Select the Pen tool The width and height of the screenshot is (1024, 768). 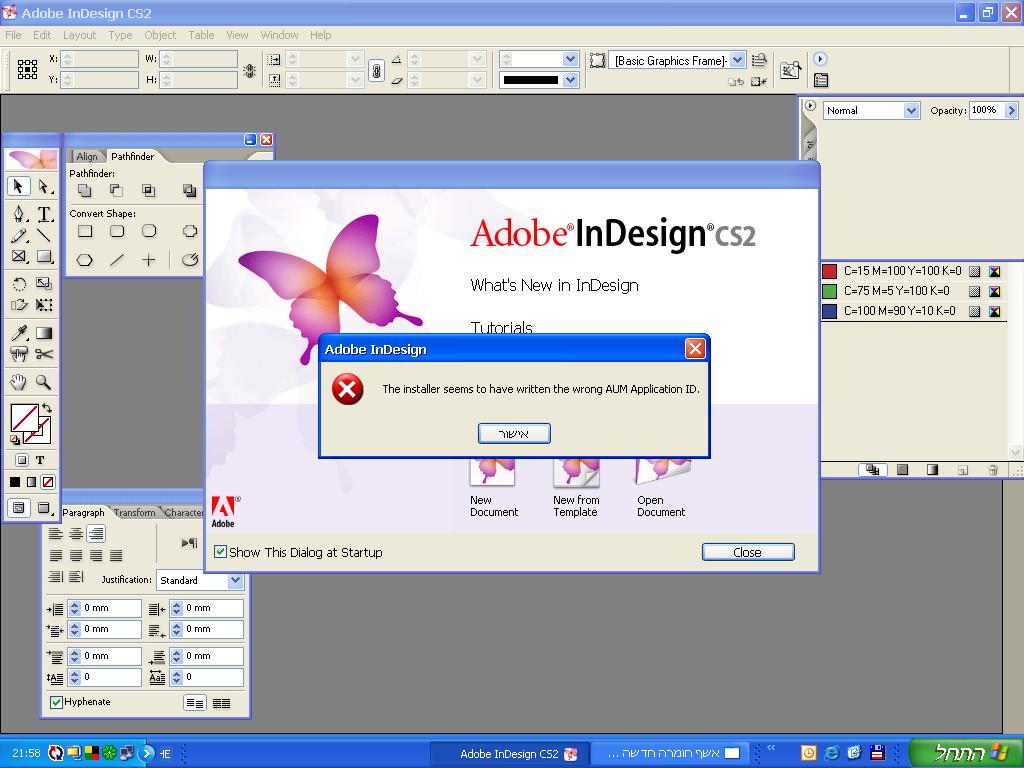(20, 214)
